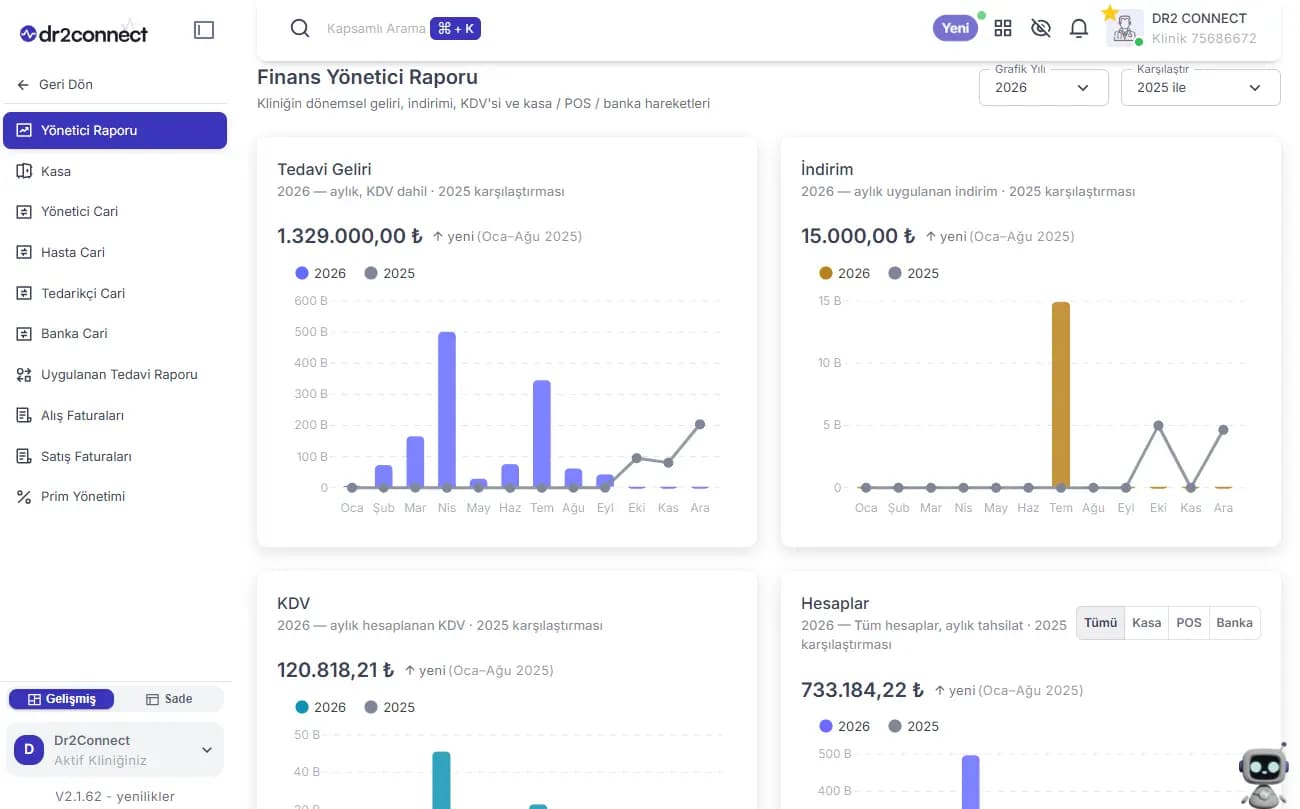The height and width of the screenshot is (809, 1300).
Task: Open the V2.1.62 yenilikler link
Action: pyautogui.click(x=115, y=797)
